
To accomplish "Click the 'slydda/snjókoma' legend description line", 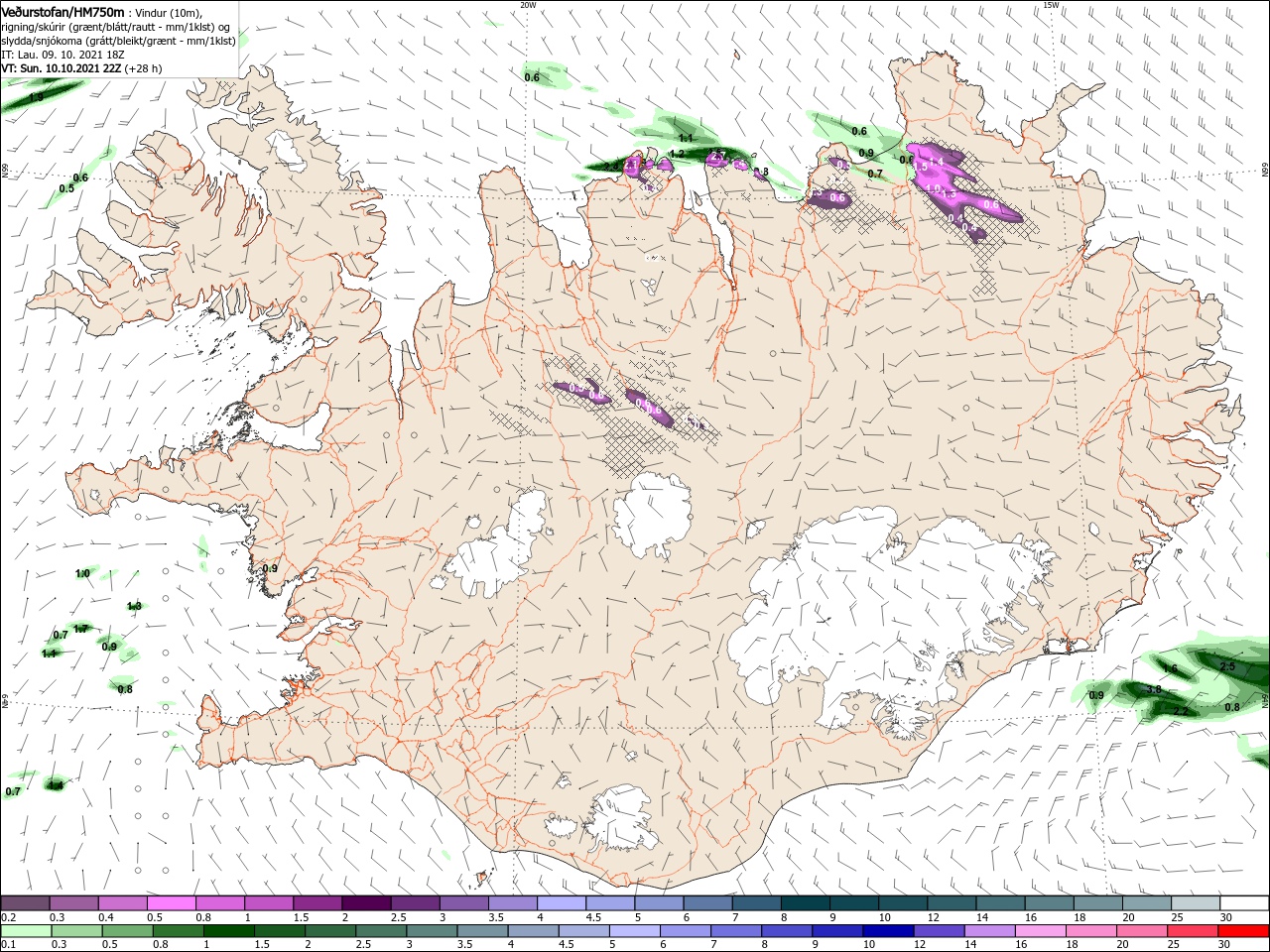I will (x=118, y=41).
